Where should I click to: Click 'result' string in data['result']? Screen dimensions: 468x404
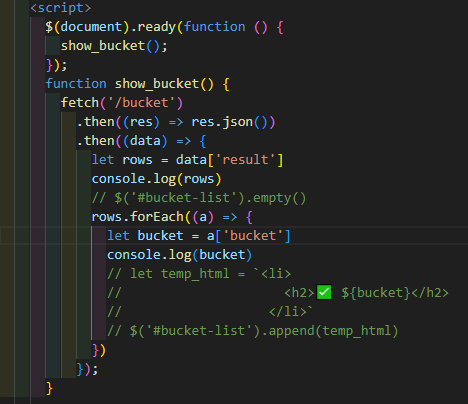[x=245, y=160]
